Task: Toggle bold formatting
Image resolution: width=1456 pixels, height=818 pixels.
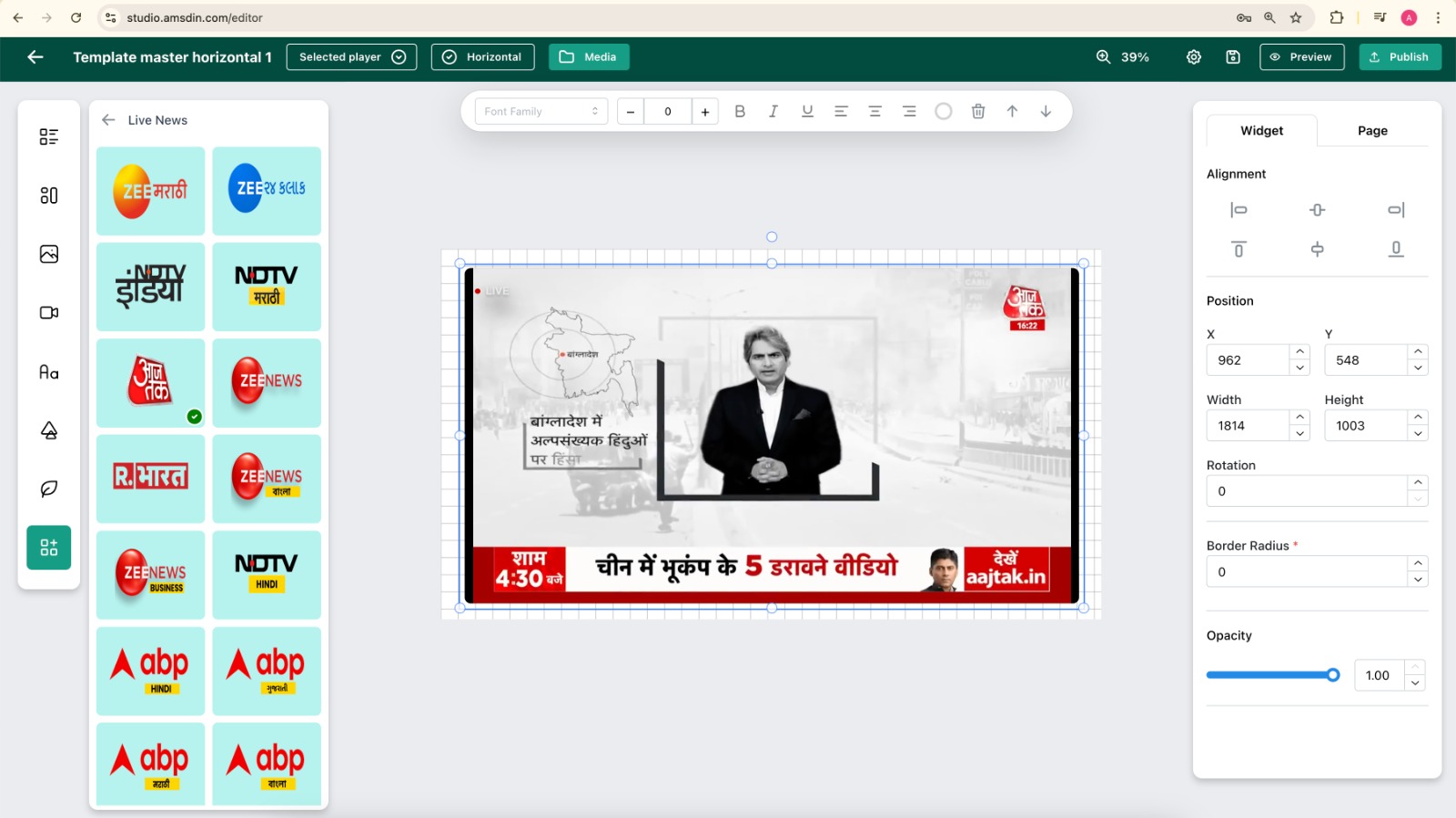Action: [x=740, y=111]
